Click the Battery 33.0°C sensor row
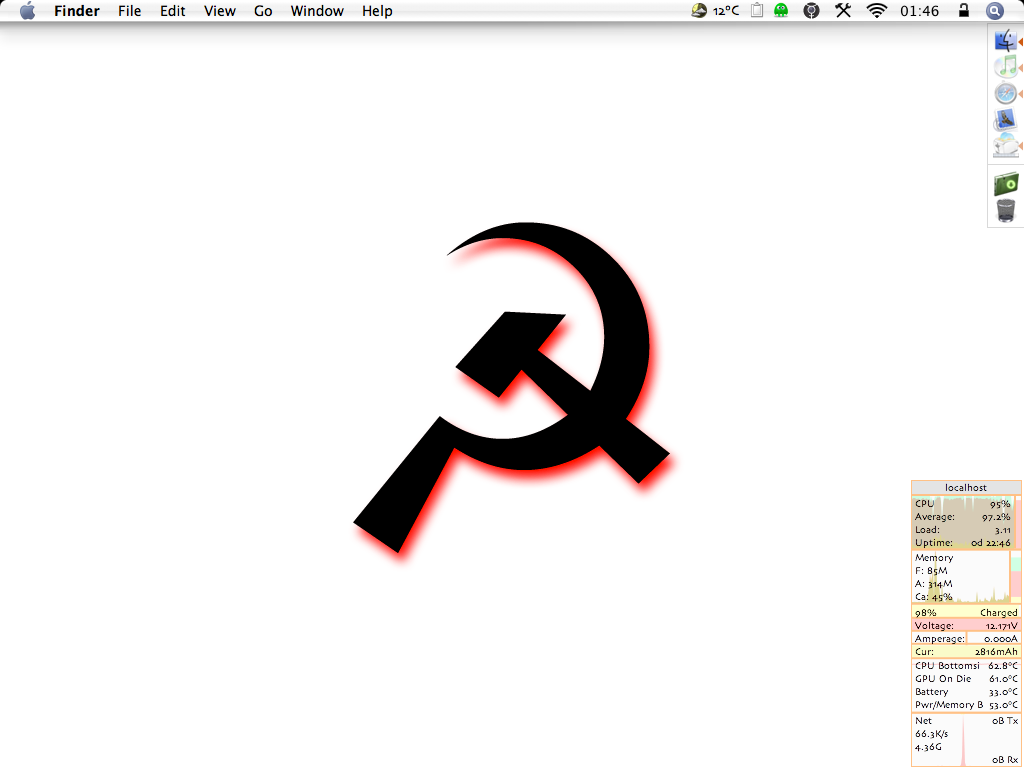The image size is (1024, 768). [x=966, y=692]
